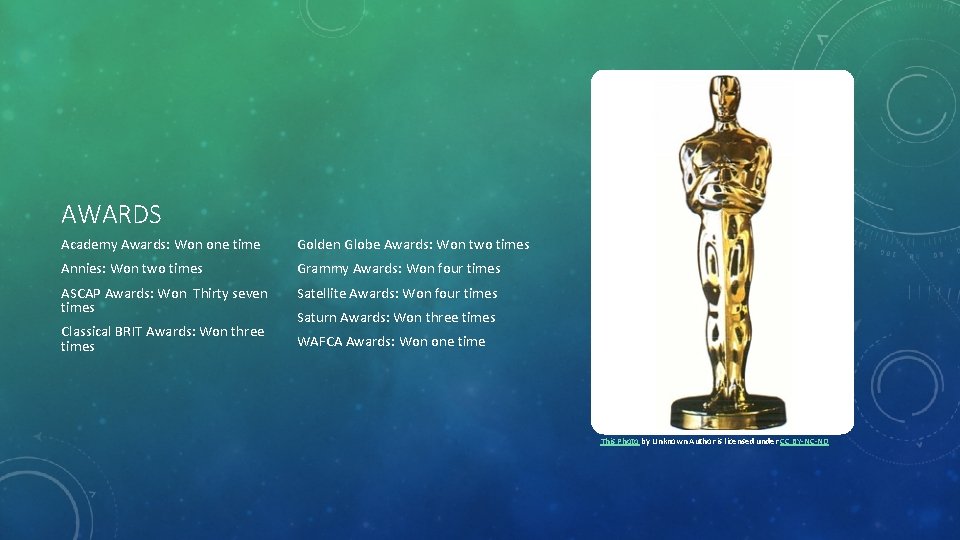
Task: Click "Saturn Awards: Won three times"
Action: coord(396,317)
